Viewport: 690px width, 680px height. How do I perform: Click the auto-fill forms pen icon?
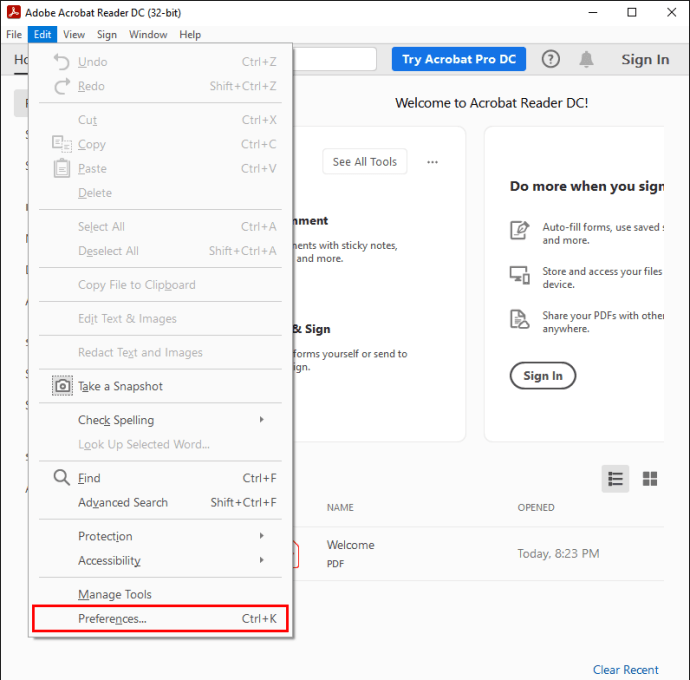[519, 230]
